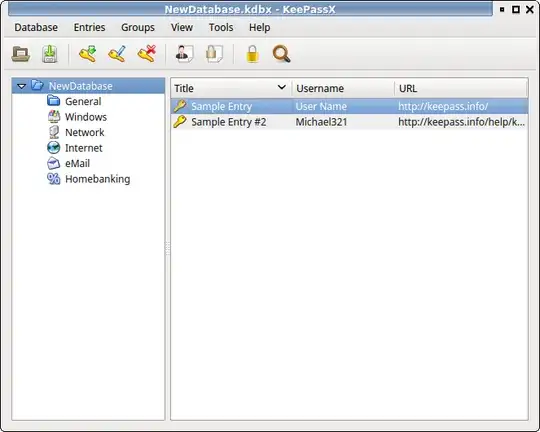Open the Entries menu
540x432 pixels.
tap(89, 27)
